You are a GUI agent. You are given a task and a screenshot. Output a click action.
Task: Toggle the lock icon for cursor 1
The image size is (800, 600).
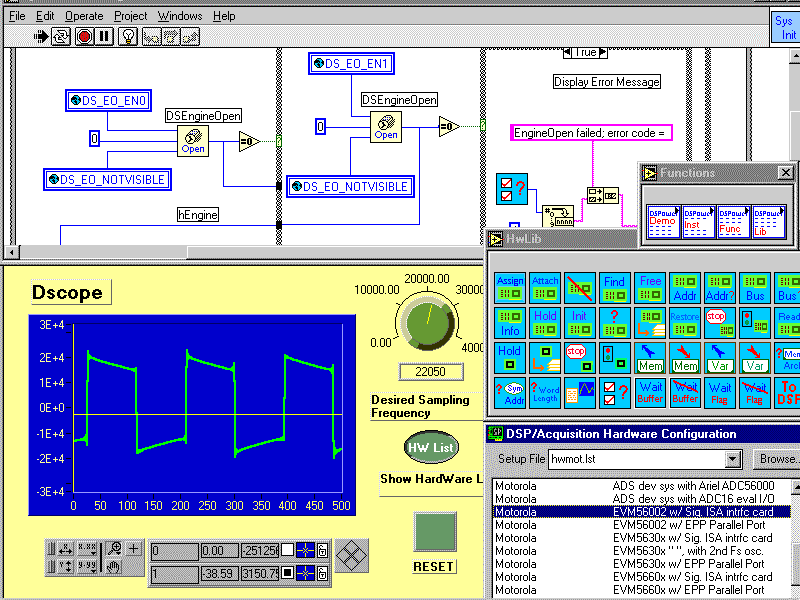(322, 574)
